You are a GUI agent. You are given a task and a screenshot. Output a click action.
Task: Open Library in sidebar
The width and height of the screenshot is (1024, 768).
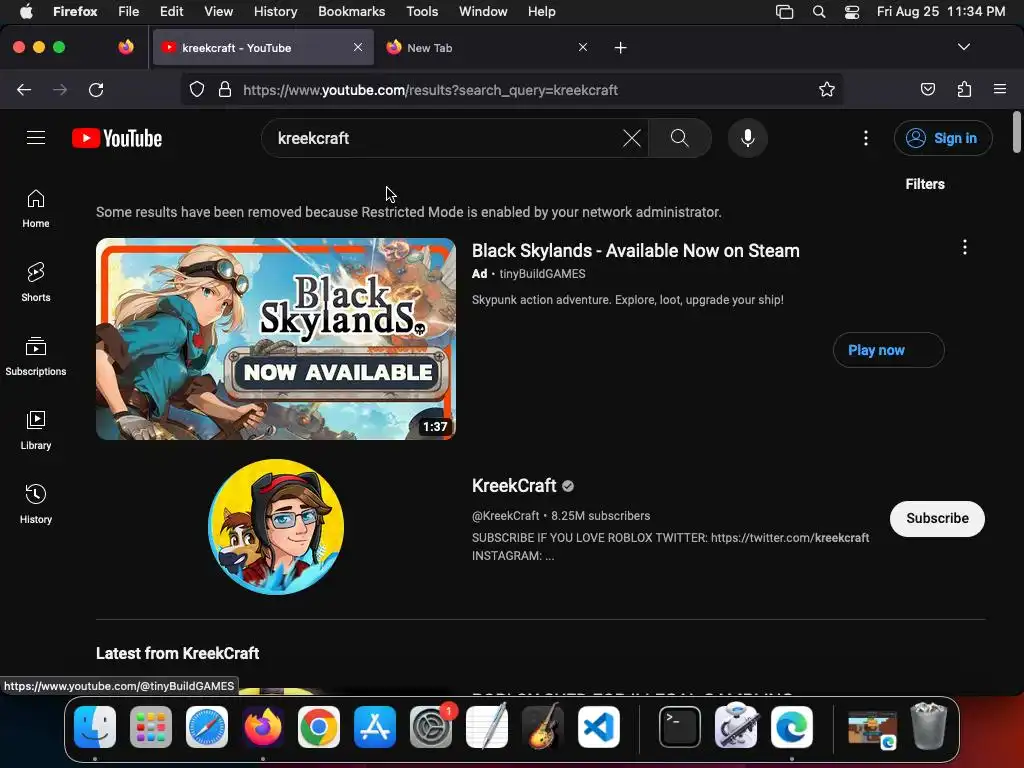[x=36, y=430]
